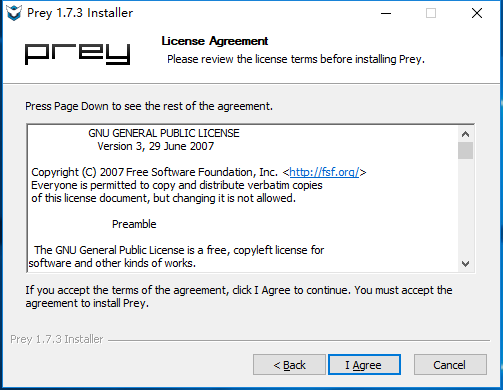Click the license scrollbar thumb
503x390 pixels.
[x=465, y=151]
